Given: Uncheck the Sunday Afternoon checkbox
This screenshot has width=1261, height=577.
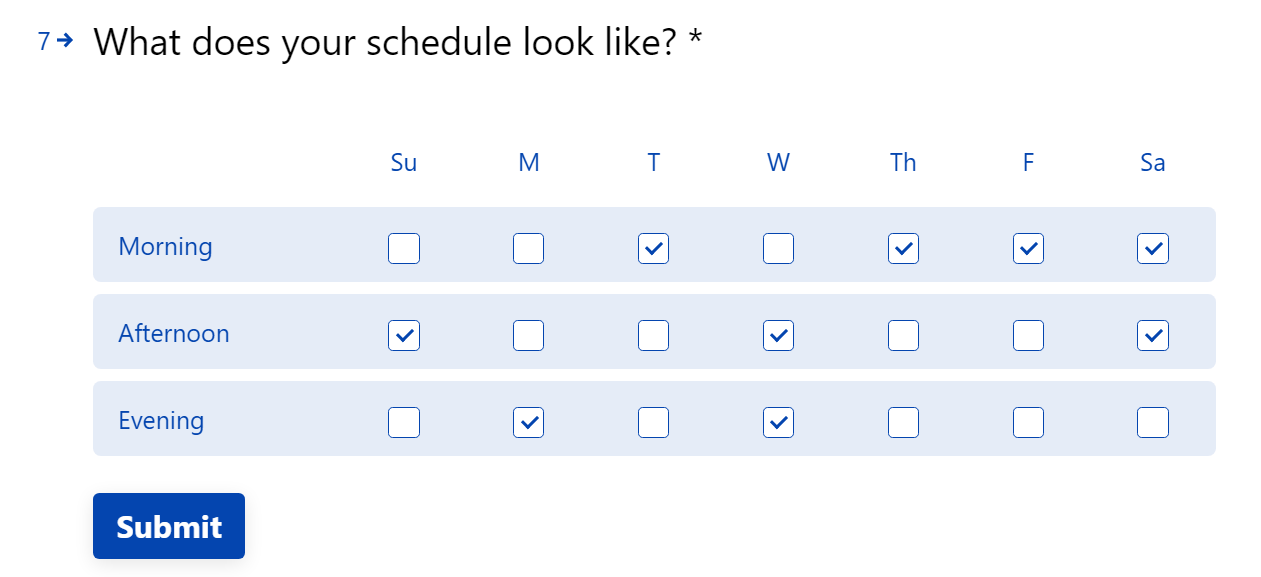Looking at the screenshot, I should pyautogui.click(x=404, y=335).
